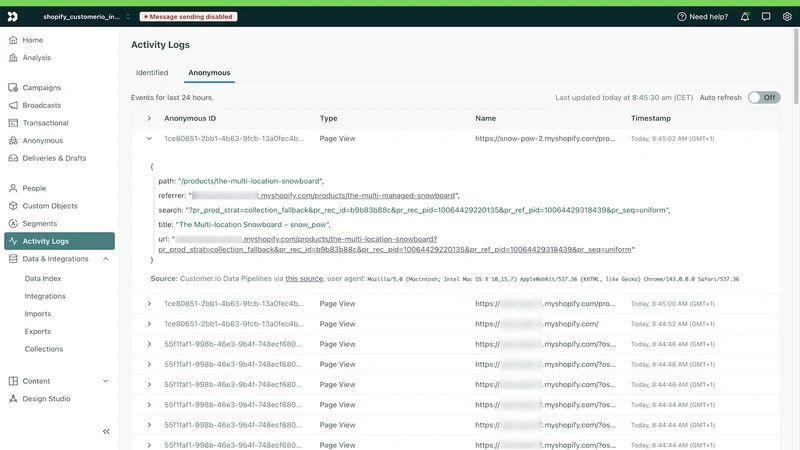Screen dimensions: 800x450
Task: Click the Activity Logs page heading
Action: click(160, 45)
